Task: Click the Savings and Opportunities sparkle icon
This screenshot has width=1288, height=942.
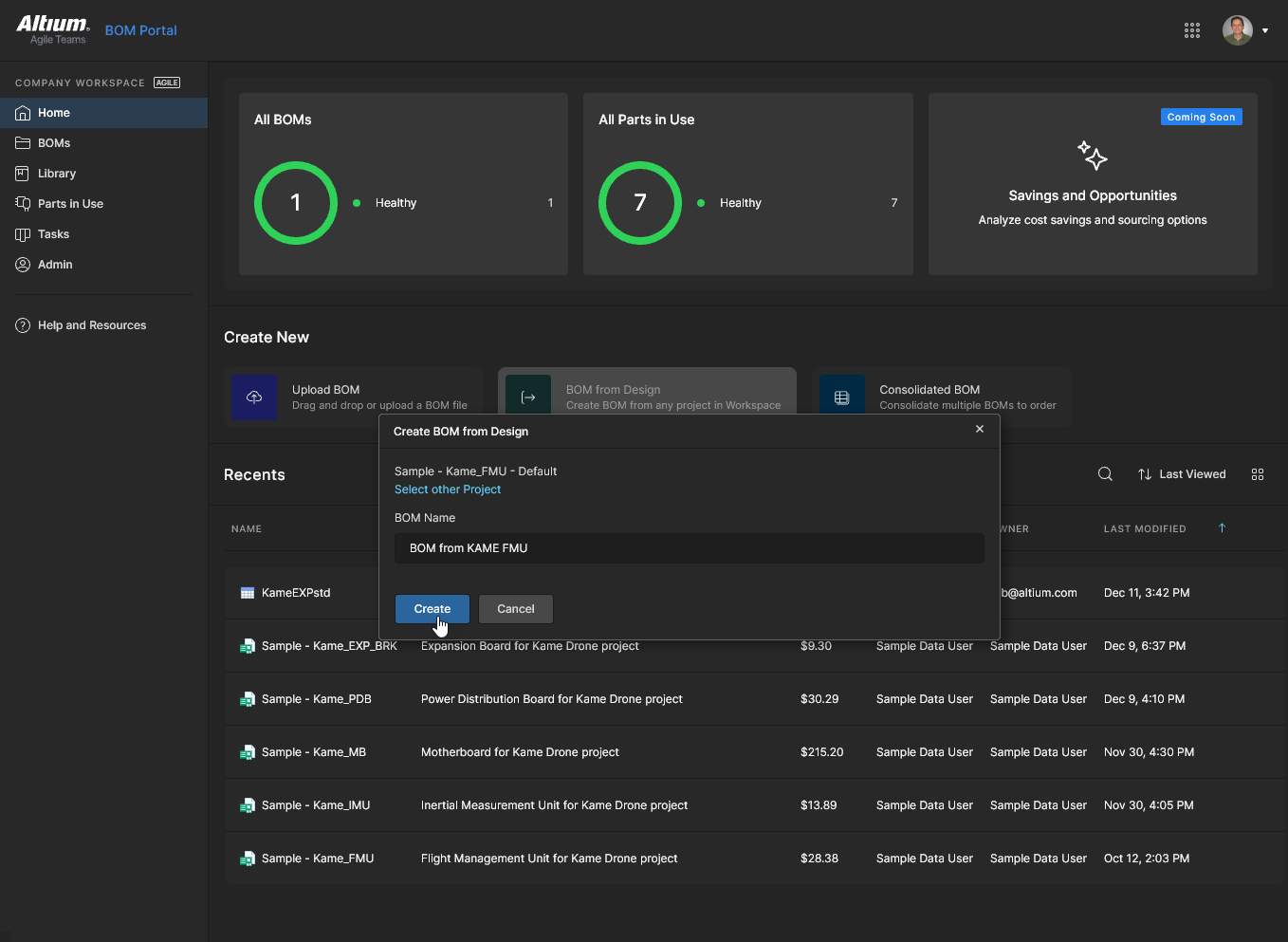Action: tap(1093, 155)
